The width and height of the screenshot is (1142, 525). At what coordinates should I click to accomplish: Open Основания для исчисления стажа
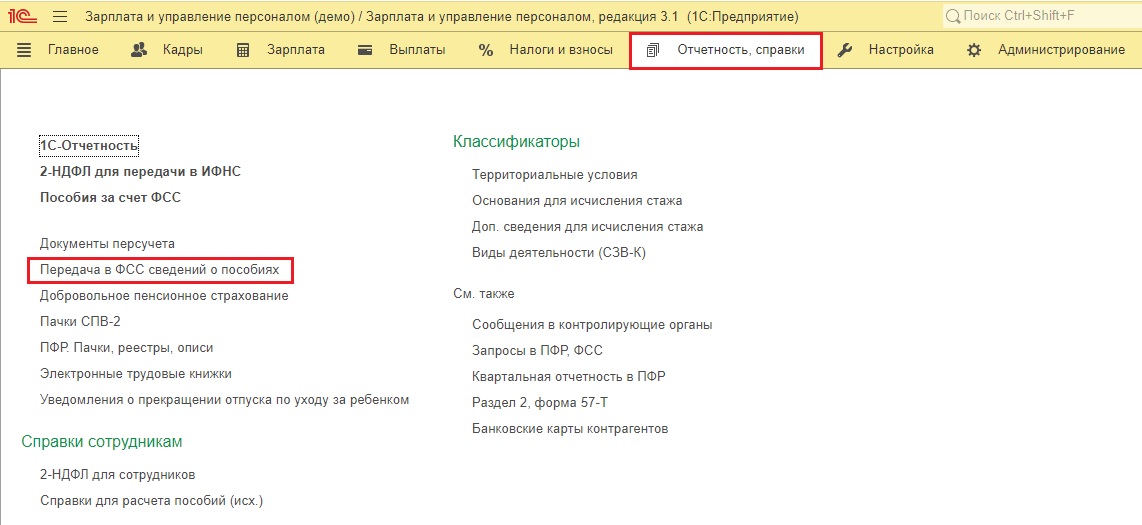(577, 200)
